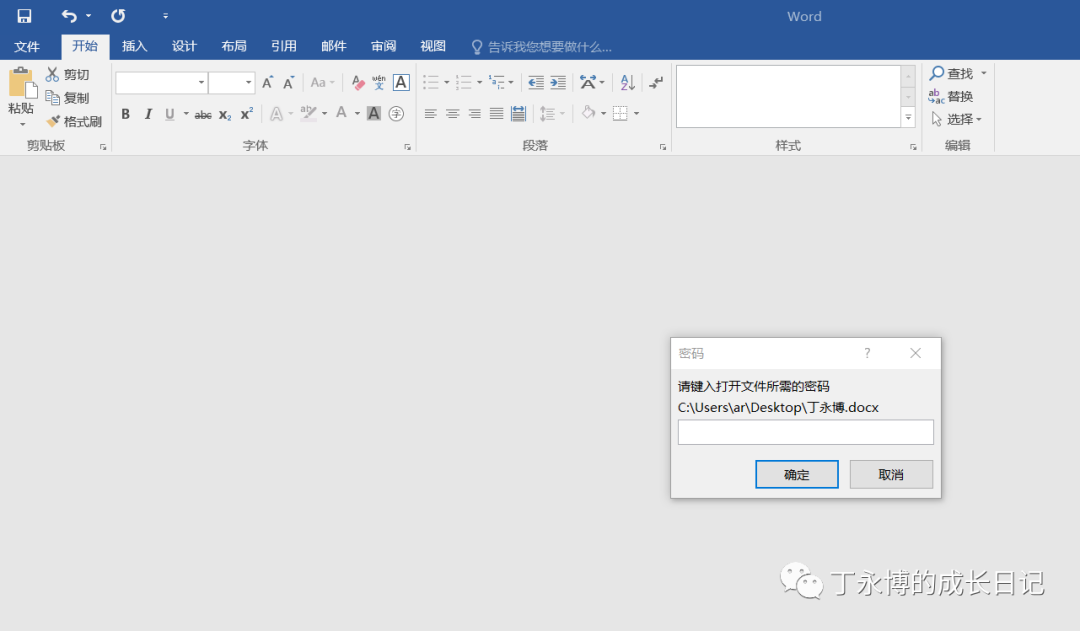Screen dimensions: 1080x631
Task: Click the Save icon in quick access toolbar
Action: pyautogui.click(x=24, y=16)
